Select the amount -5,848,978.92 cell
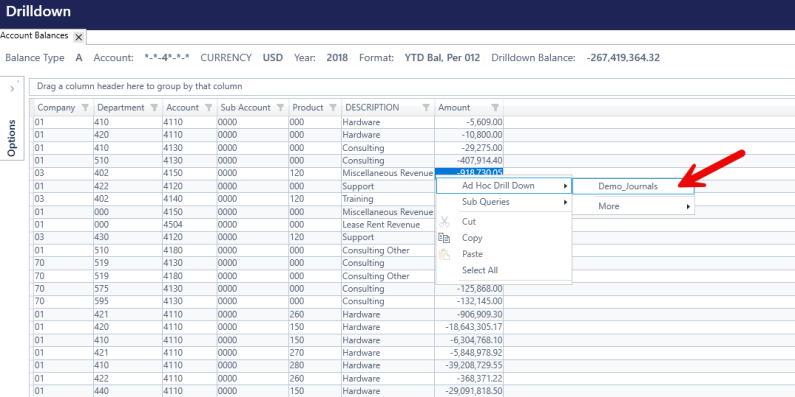 [x=469, y=352]
